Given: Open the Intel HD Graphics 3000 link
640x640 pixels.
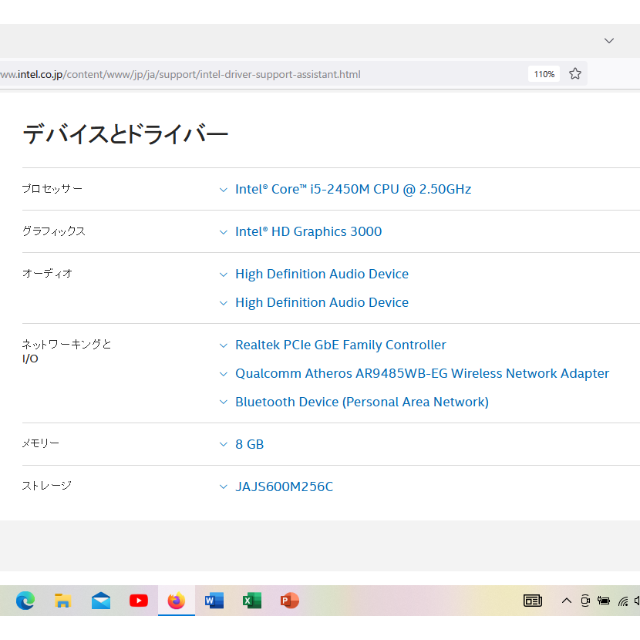Looking at the screenshot, I should (309, 231).
